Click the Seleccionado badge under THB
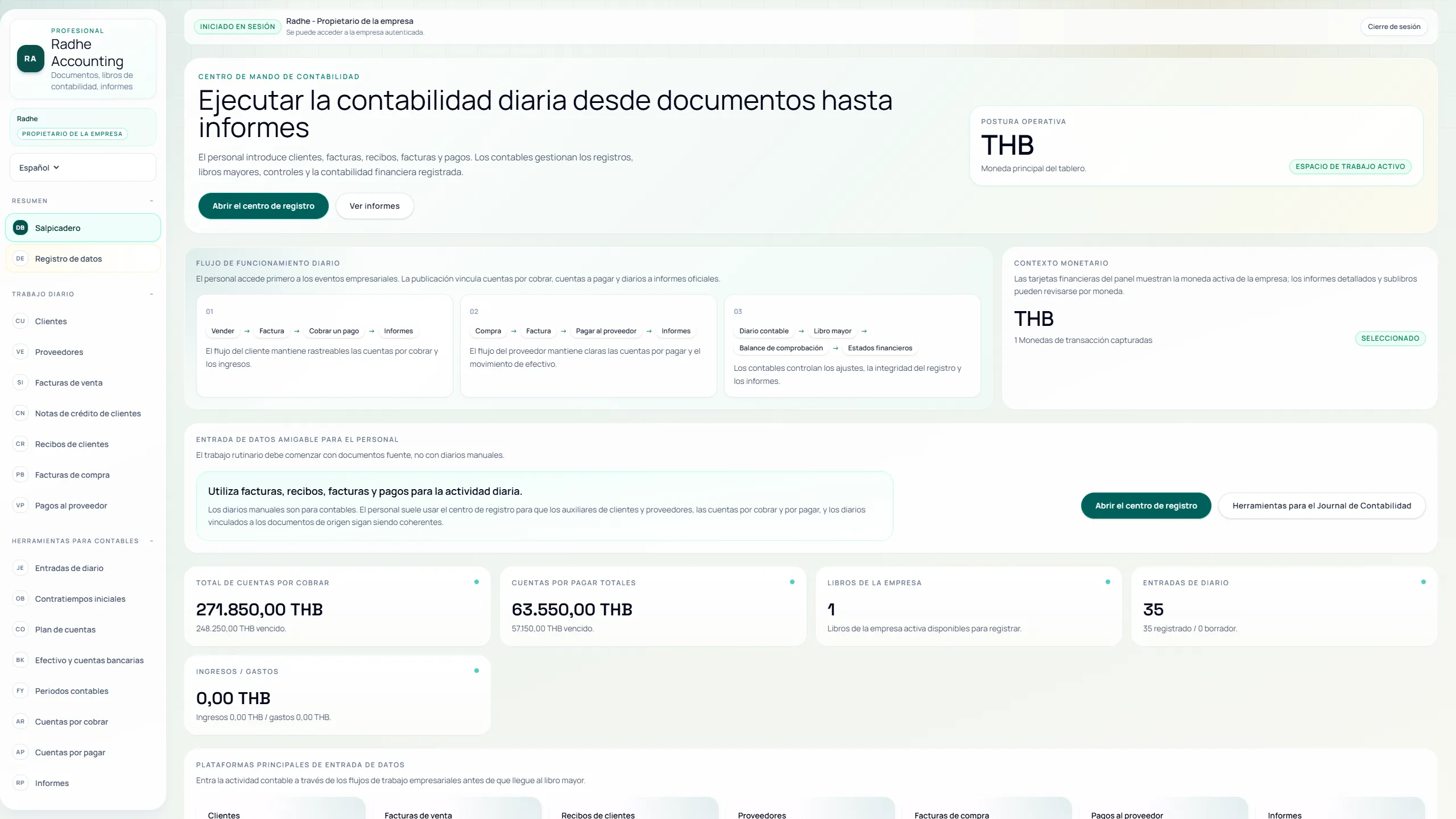 (x=1390, y=338)
